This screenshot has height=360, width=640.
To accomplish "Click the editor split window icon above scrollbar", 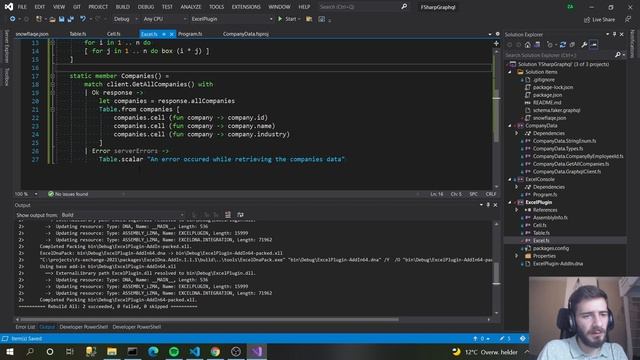I will click(496, 43).
